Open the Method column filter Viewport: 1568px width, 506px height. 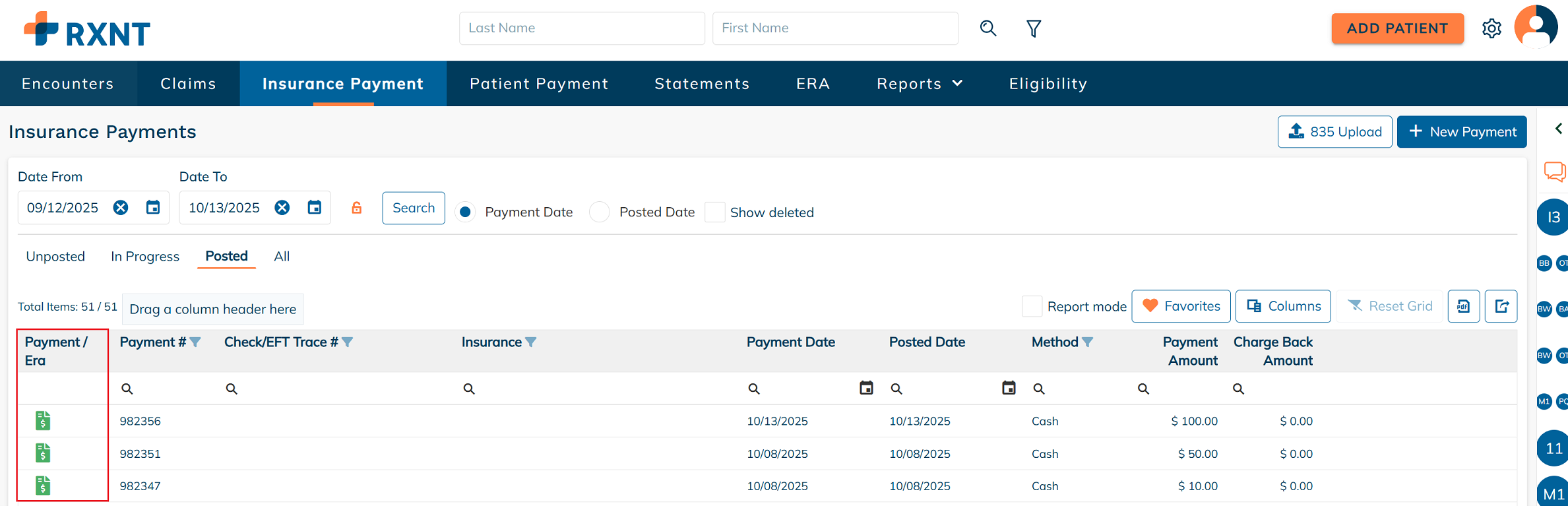tap(1088, 342)
